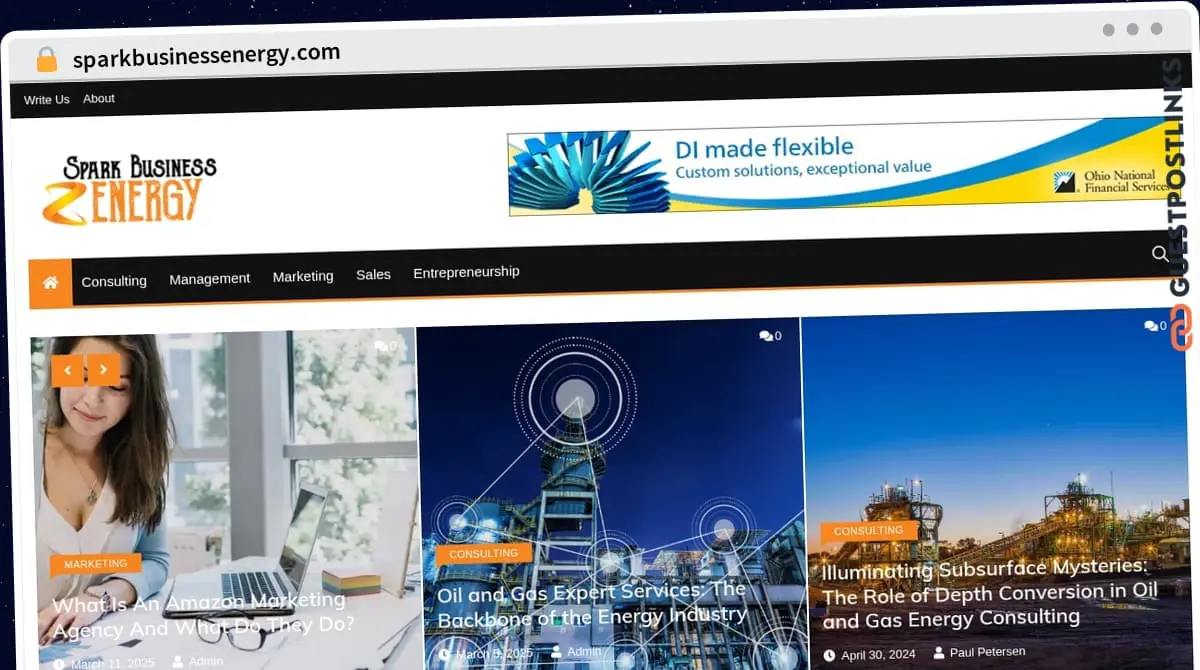Click CONSULTING tag on Oil and Gas post
The image size is (1200, 670).
[483, 553]
